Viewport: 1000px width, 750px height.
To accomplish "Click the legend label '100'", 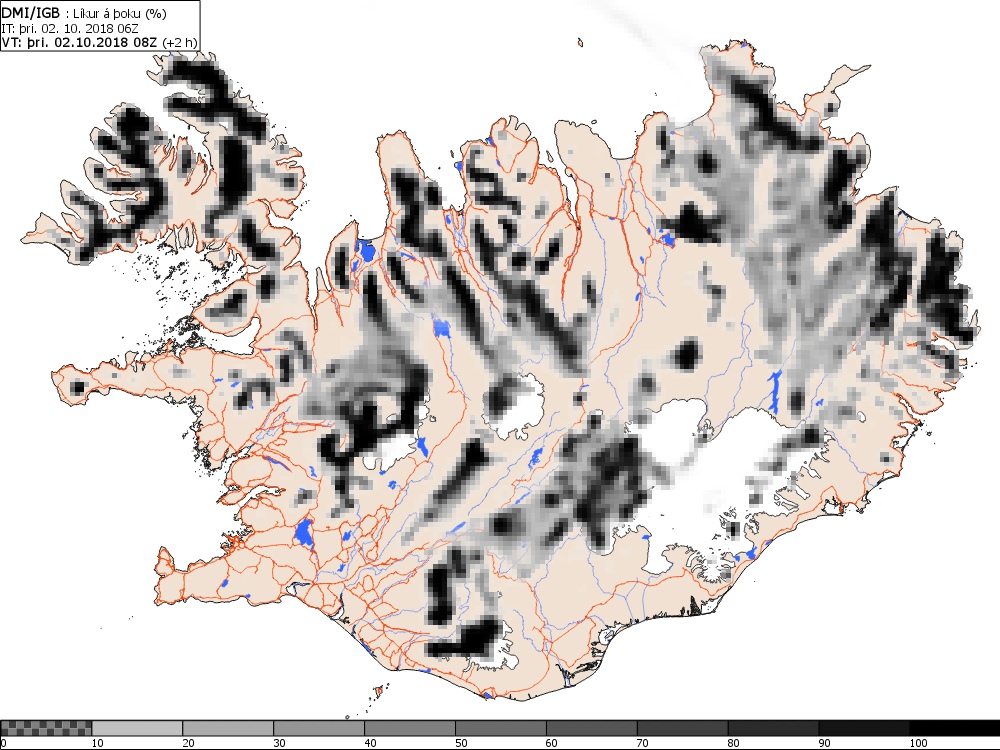I will click(x=918, y=743).
